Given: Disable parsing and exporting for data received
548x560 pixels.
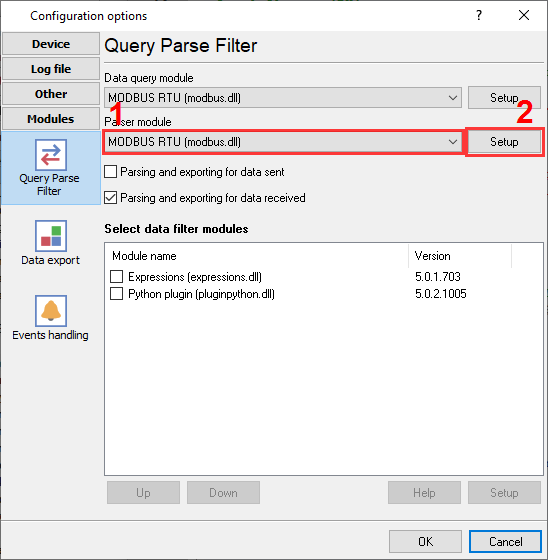Looking at the screenshot, I should tap(110, 198).
